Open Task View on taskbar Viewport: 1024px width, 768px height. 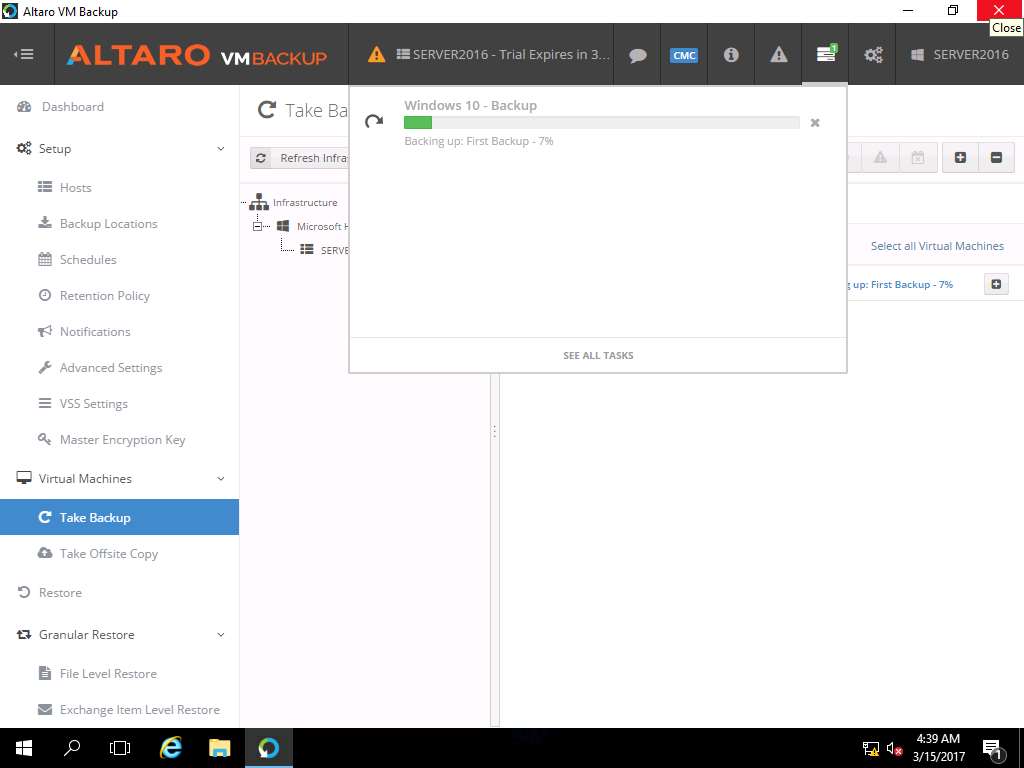pyautogui.click(x=120, y=748)
